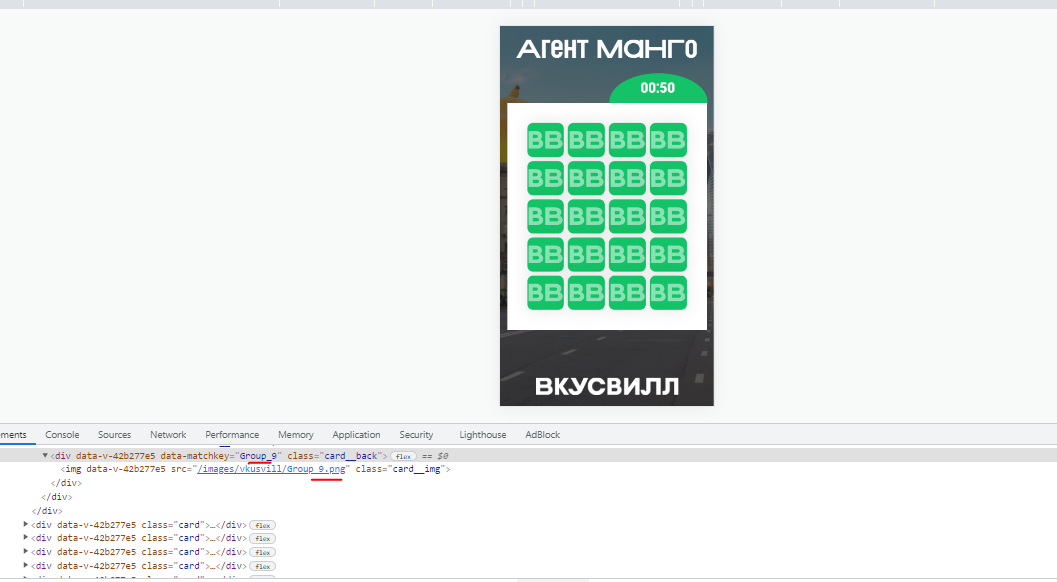Flip the second card in the bottom row

tap(586, 293)
